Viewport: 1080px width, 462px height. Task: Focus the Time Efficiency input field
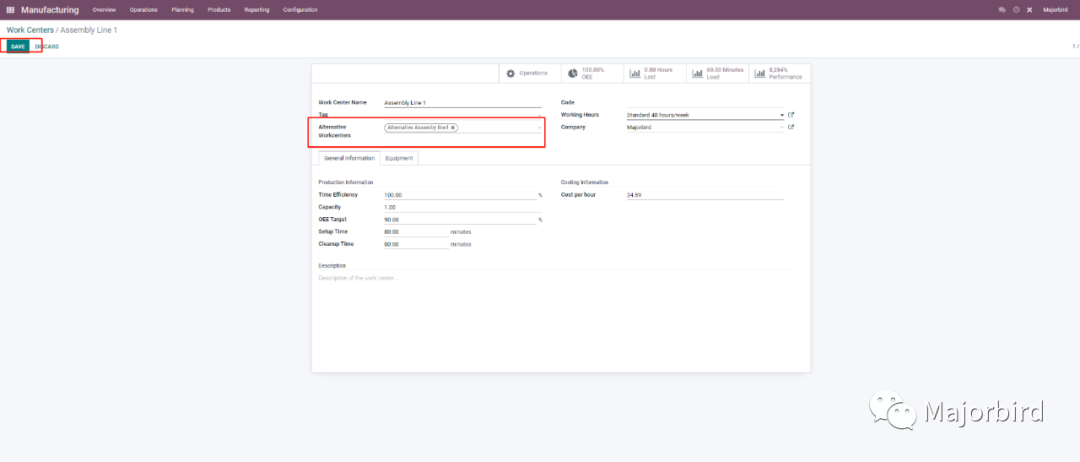pos(460,195)
